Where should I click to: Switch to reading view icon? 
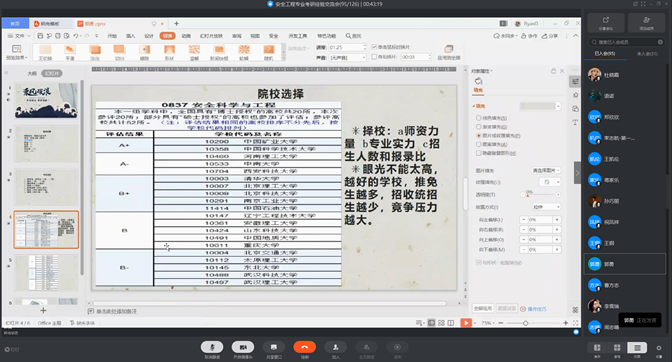(451, 323)
